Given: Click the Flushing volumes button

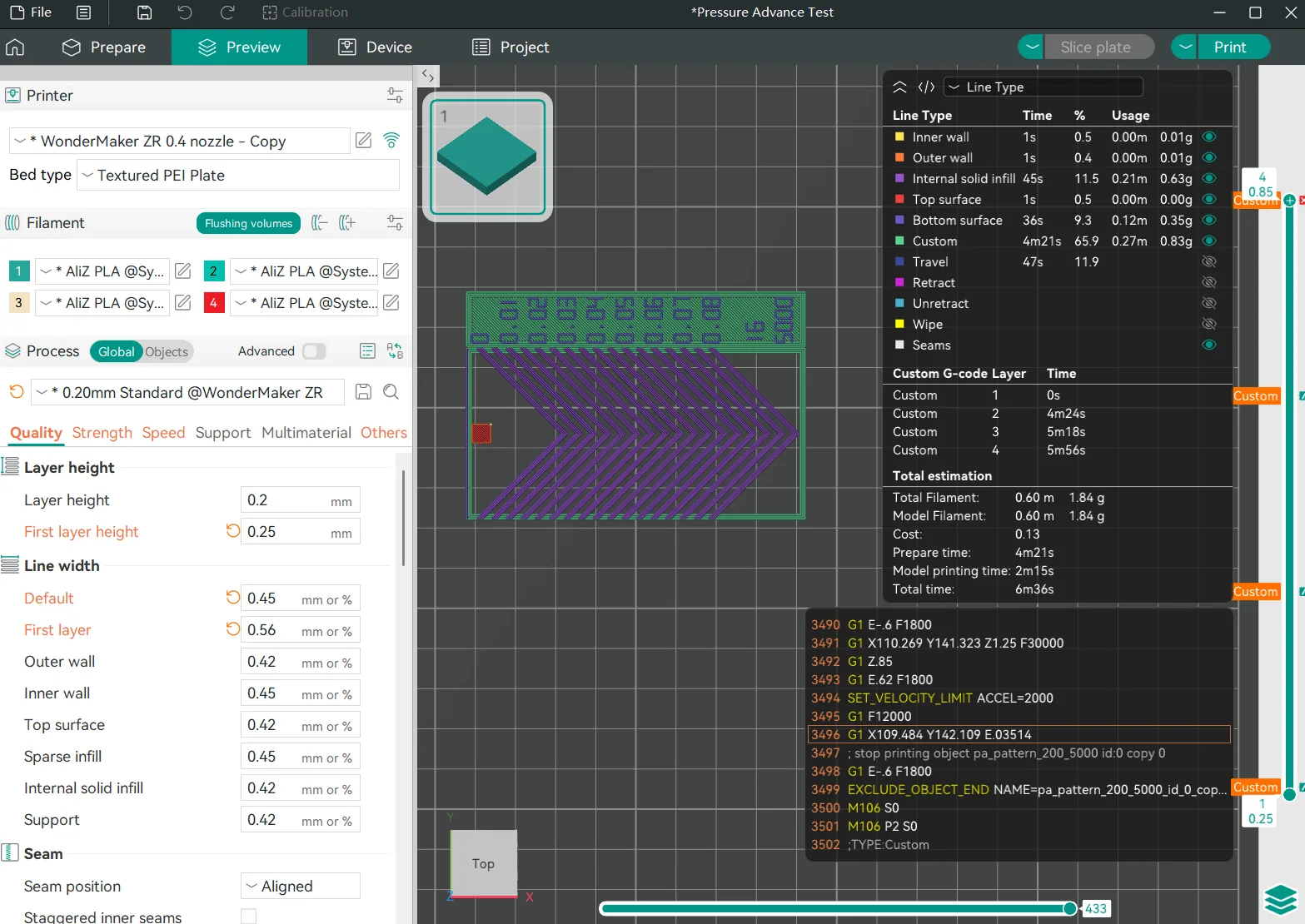Looking at the screenshot, I should 248,223.
